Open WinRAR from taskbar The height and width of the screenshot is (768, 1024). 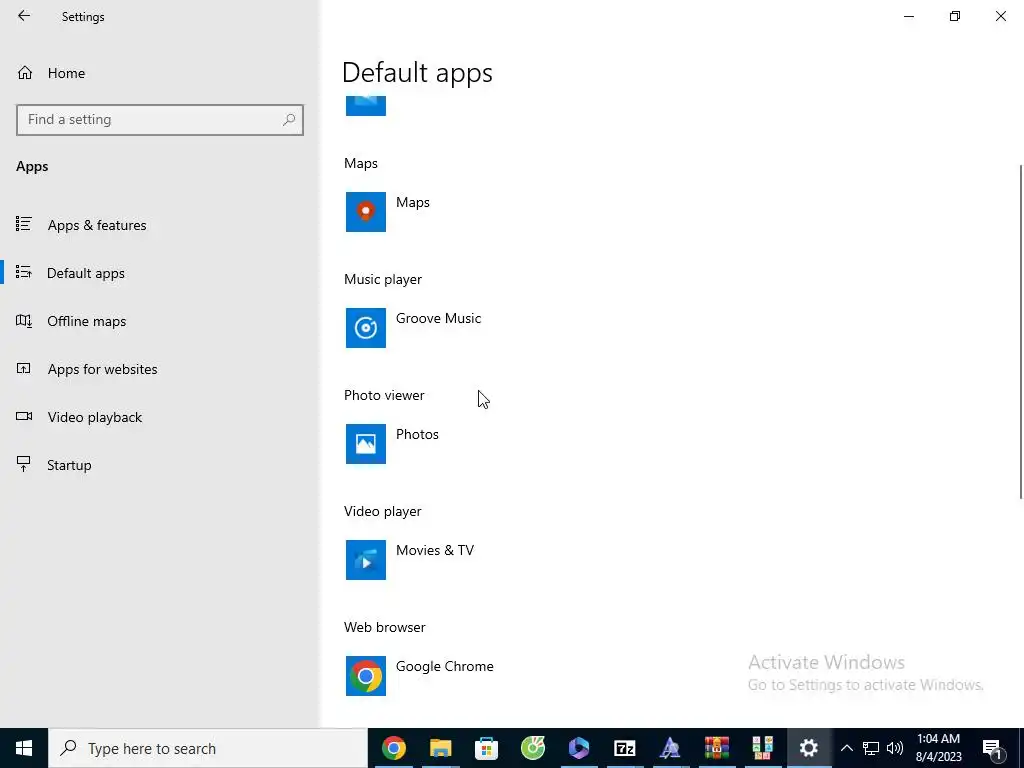coord(716,748)
